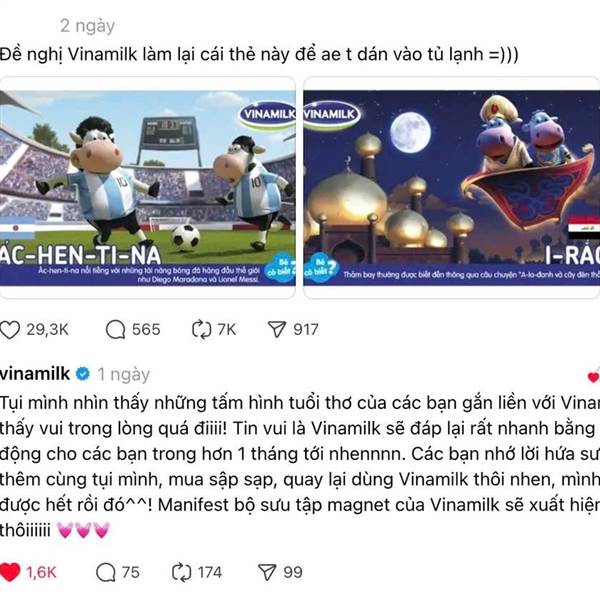Select the post text about Vinamilk thẻ
This screenshot has height=600, width=600.
(259, 54)
